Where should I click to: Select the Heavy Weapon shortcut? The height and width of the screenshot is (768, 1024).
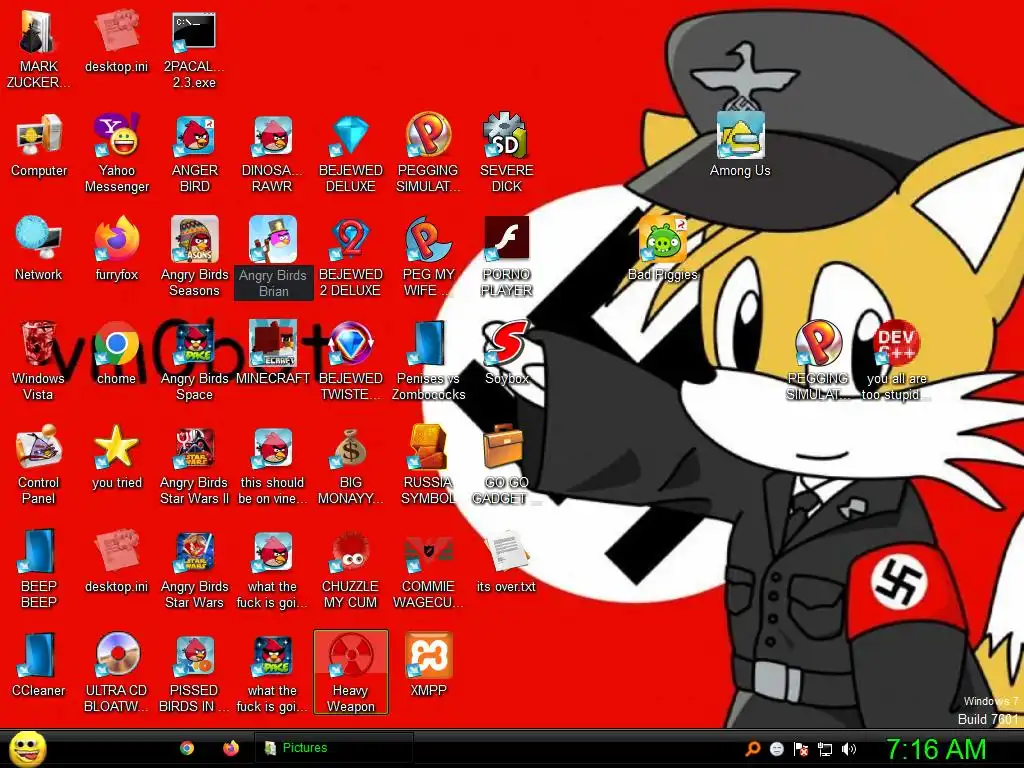351,673
